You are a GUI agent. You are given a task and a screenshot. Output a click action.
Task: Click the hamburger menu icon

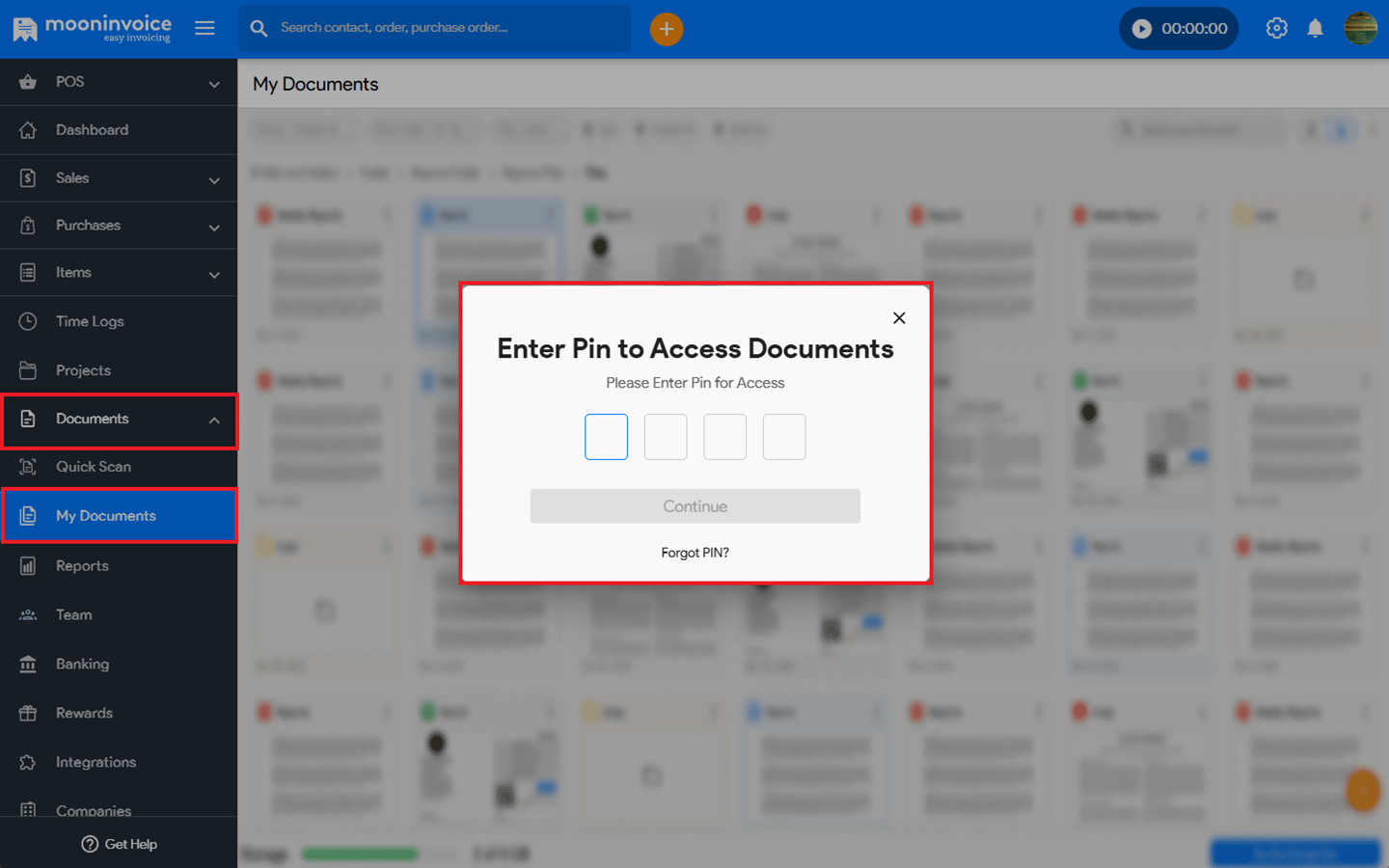point(204,28)
